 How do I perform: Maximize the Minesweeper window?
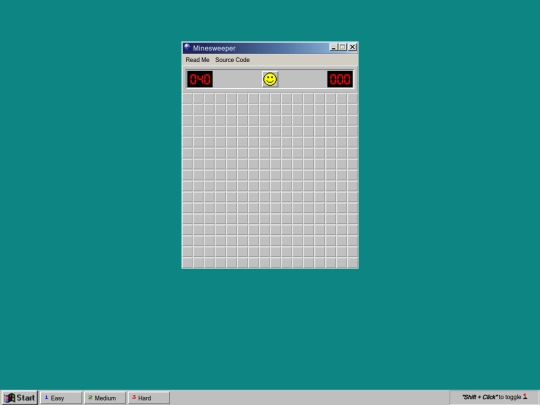[342, 47]
